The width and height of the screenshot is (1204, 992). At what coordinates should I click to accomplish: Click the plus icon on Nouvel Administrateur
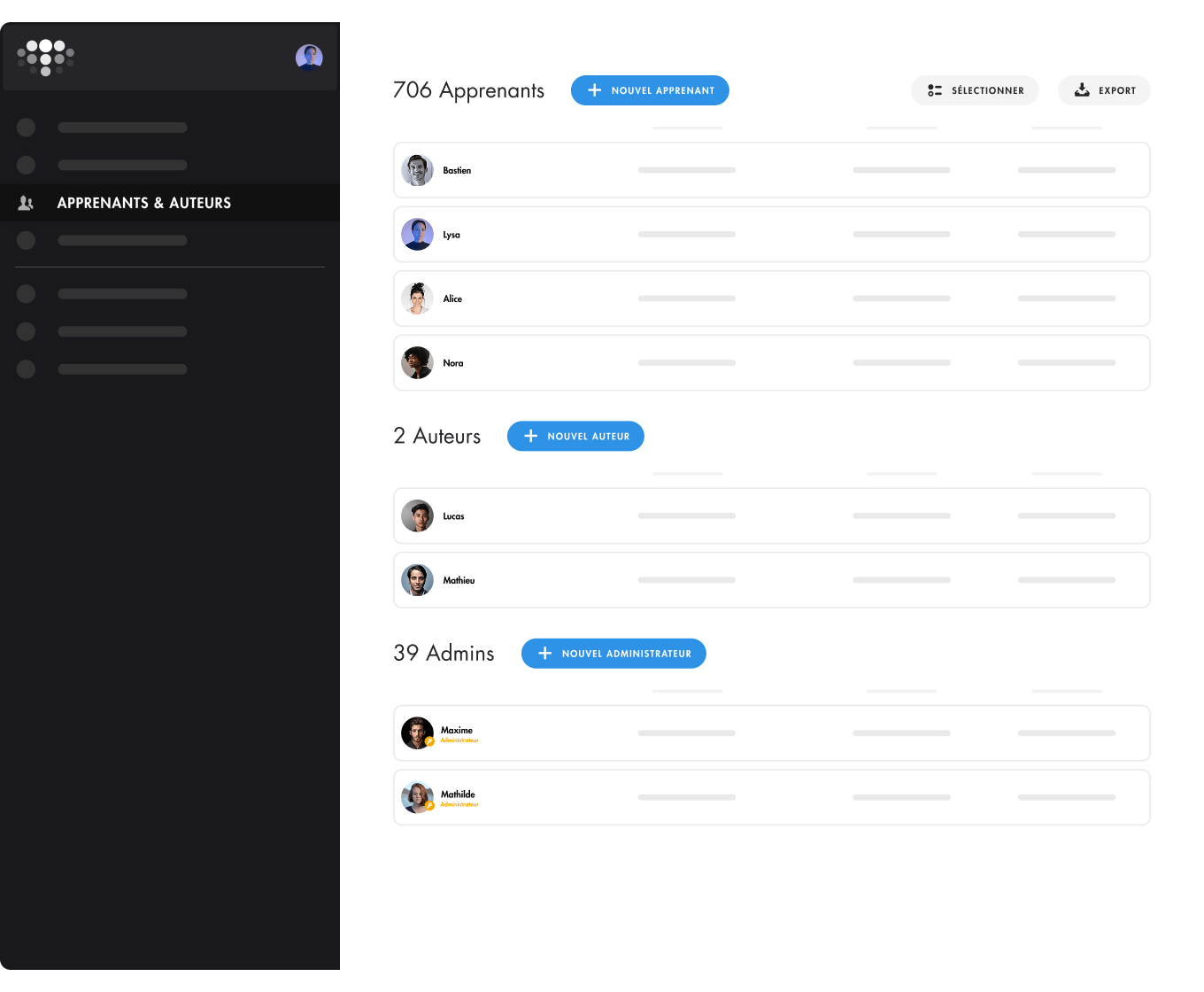pyautogui.click(x=545, y=654)
